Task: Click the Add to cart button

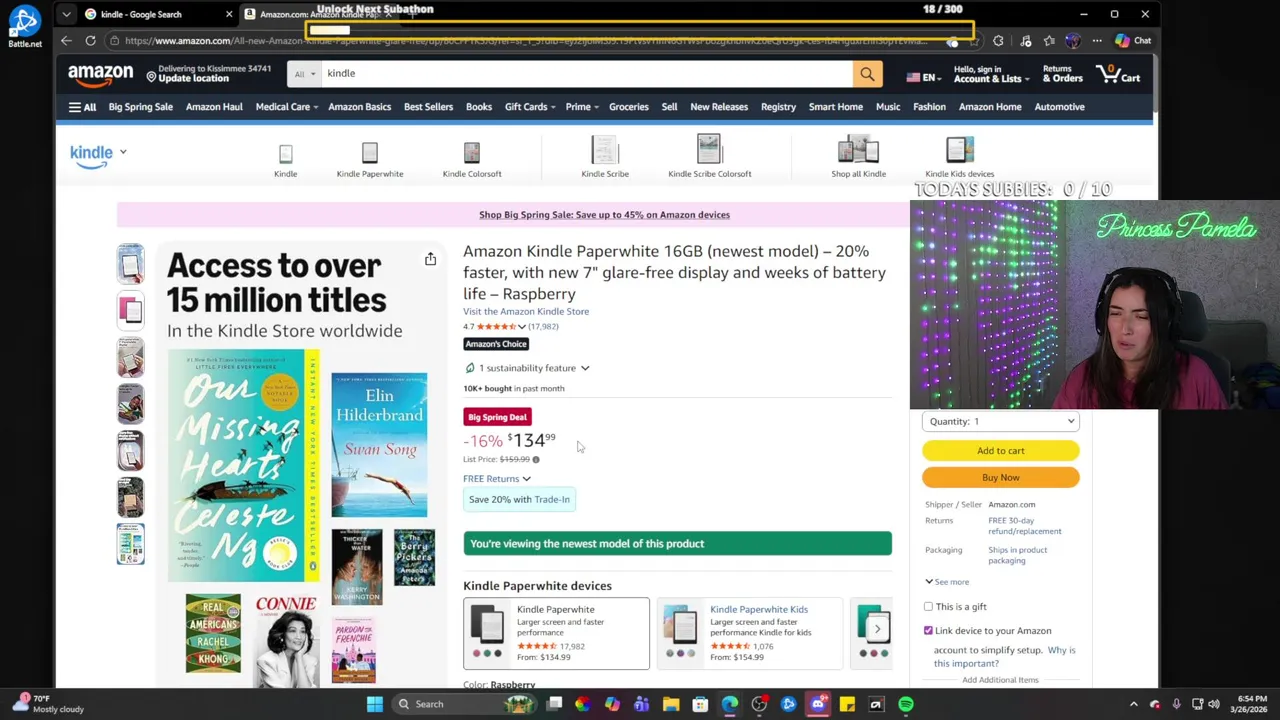Action: point(1001,451)
